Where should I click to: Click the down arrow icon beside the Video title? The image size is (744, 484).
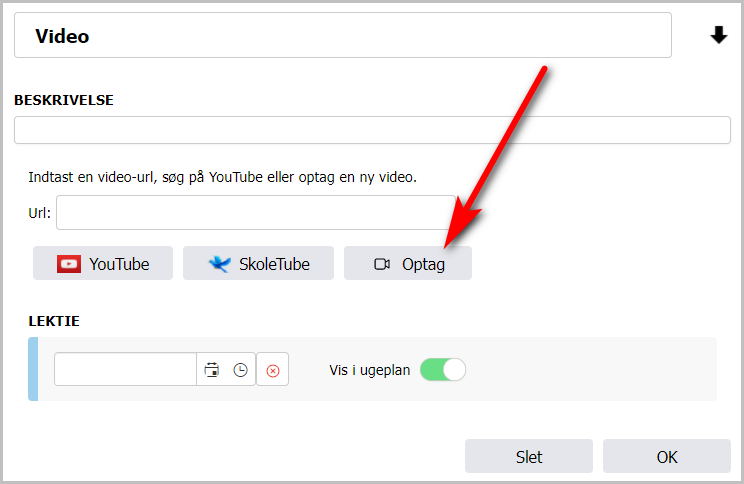pyautogui.click(x=719, y=35)
